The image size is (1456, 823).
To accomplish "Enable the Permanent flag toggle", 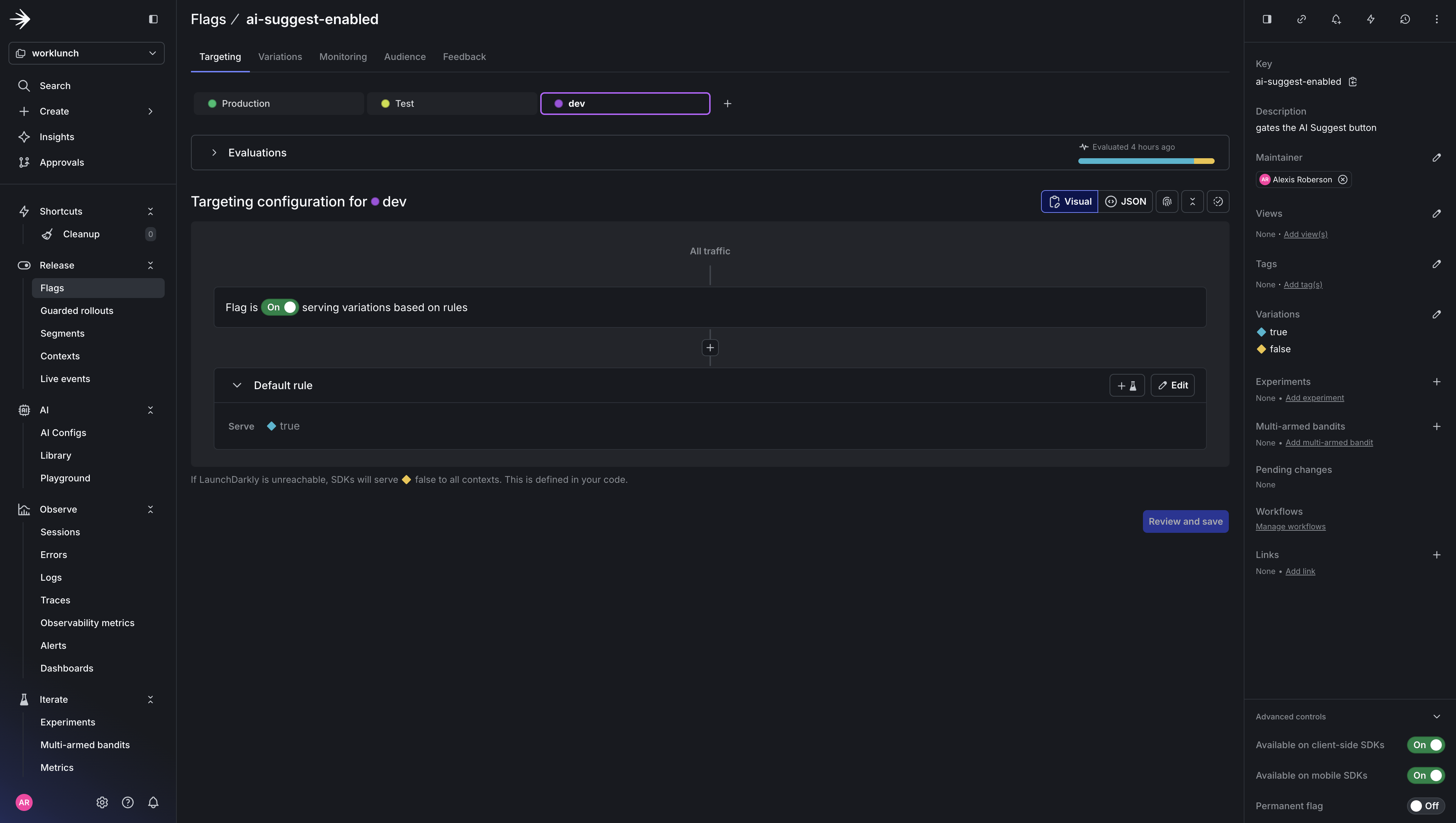I will tap(1425, 806).
